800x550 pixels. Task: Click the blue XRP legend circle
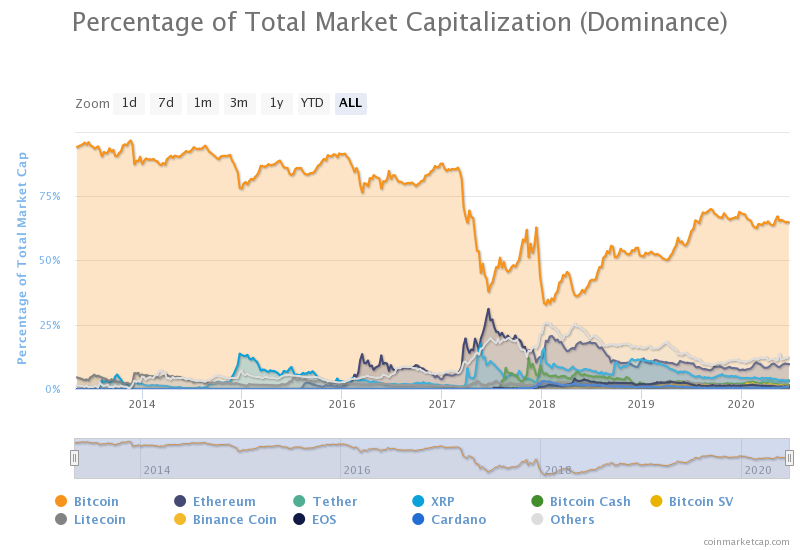418,501
